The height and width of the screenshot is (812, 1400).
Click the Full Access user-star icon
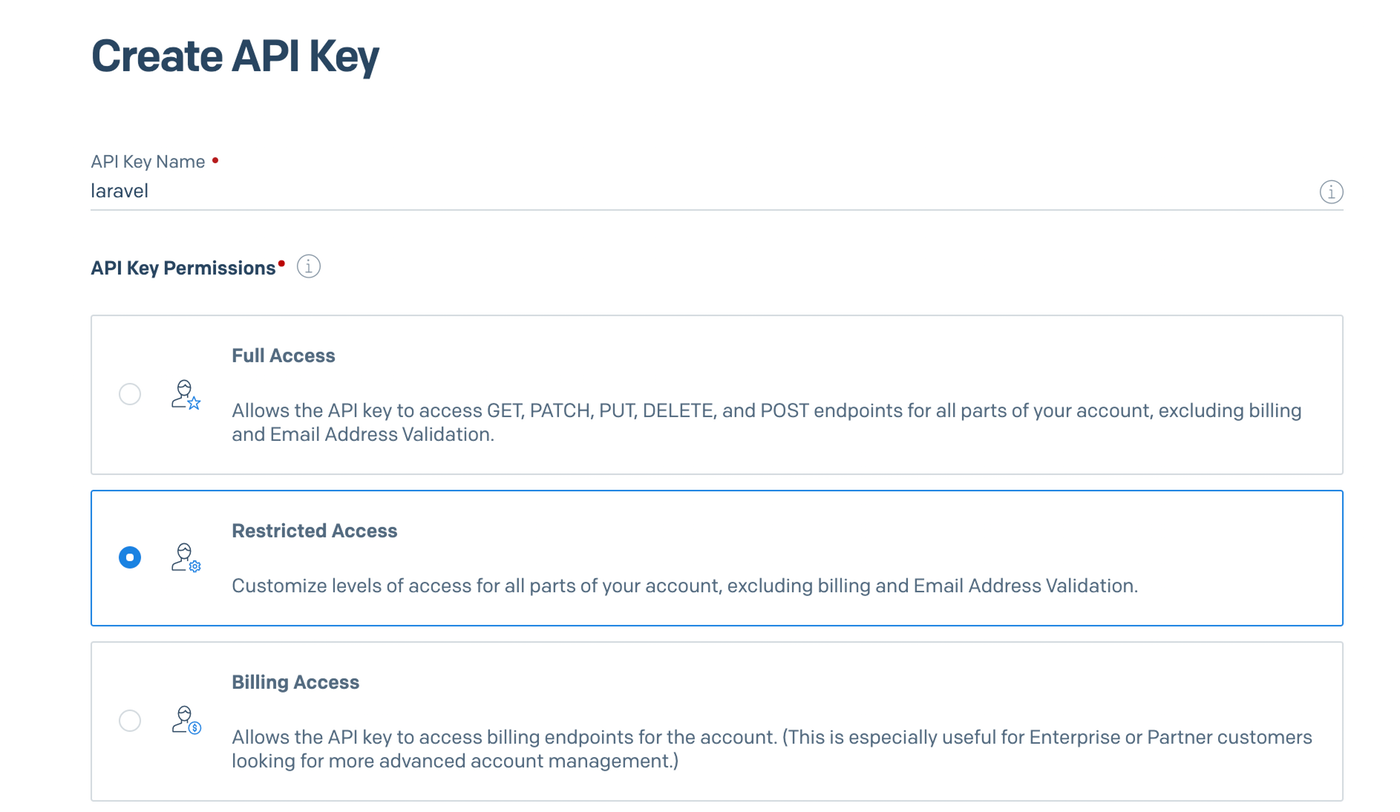coord(185,394)
